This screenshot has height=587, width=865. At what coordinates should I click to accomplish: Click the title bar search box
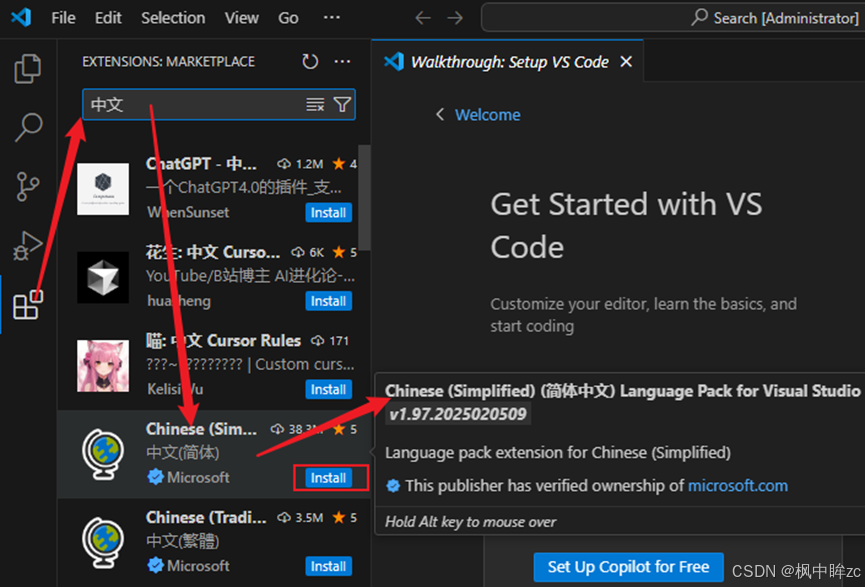click(x=672, y=18)
